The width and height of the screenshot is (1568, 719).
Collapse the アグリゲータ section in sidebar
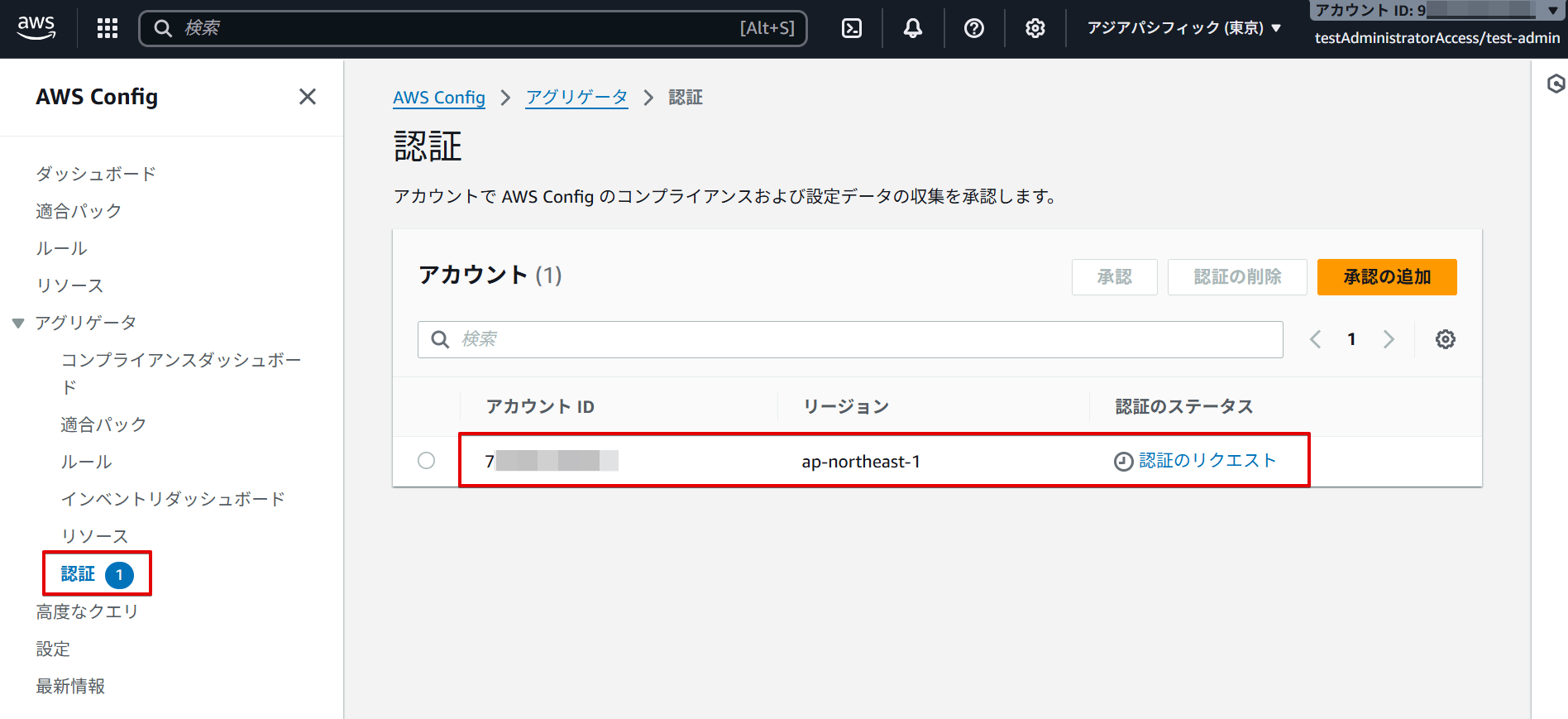coord(18,323)
